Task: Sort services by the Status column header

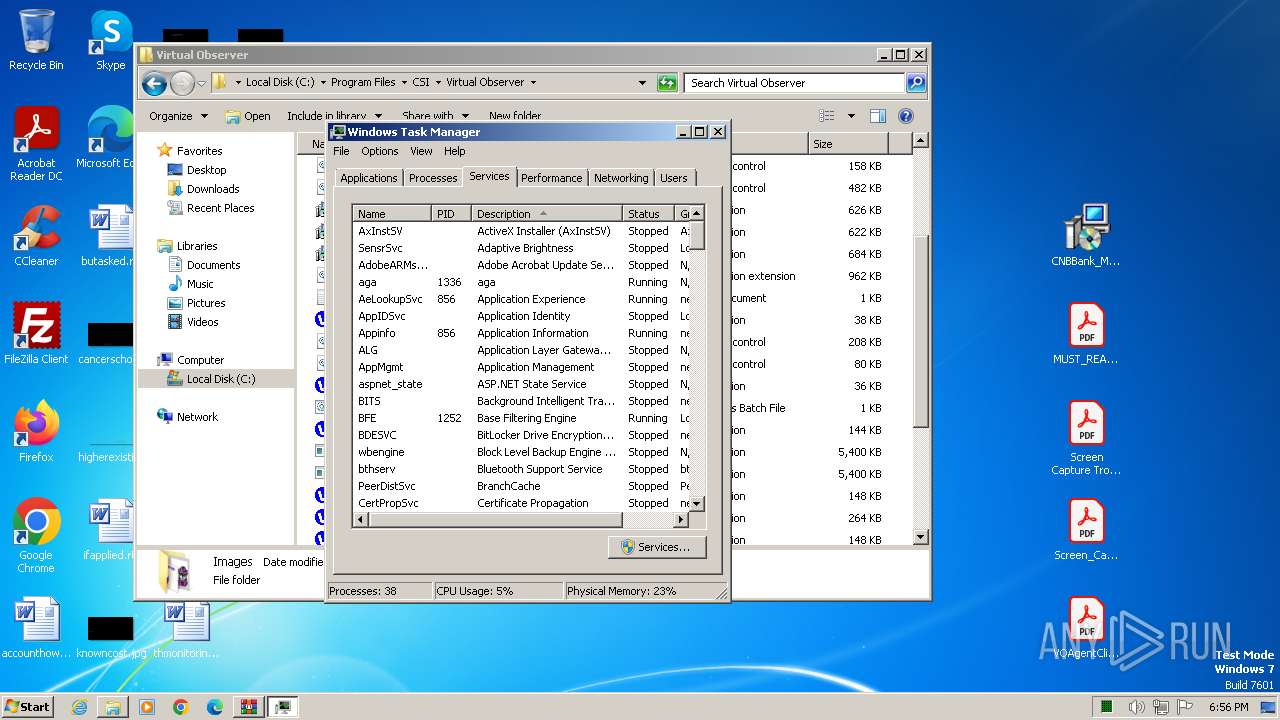Action: 649,214
